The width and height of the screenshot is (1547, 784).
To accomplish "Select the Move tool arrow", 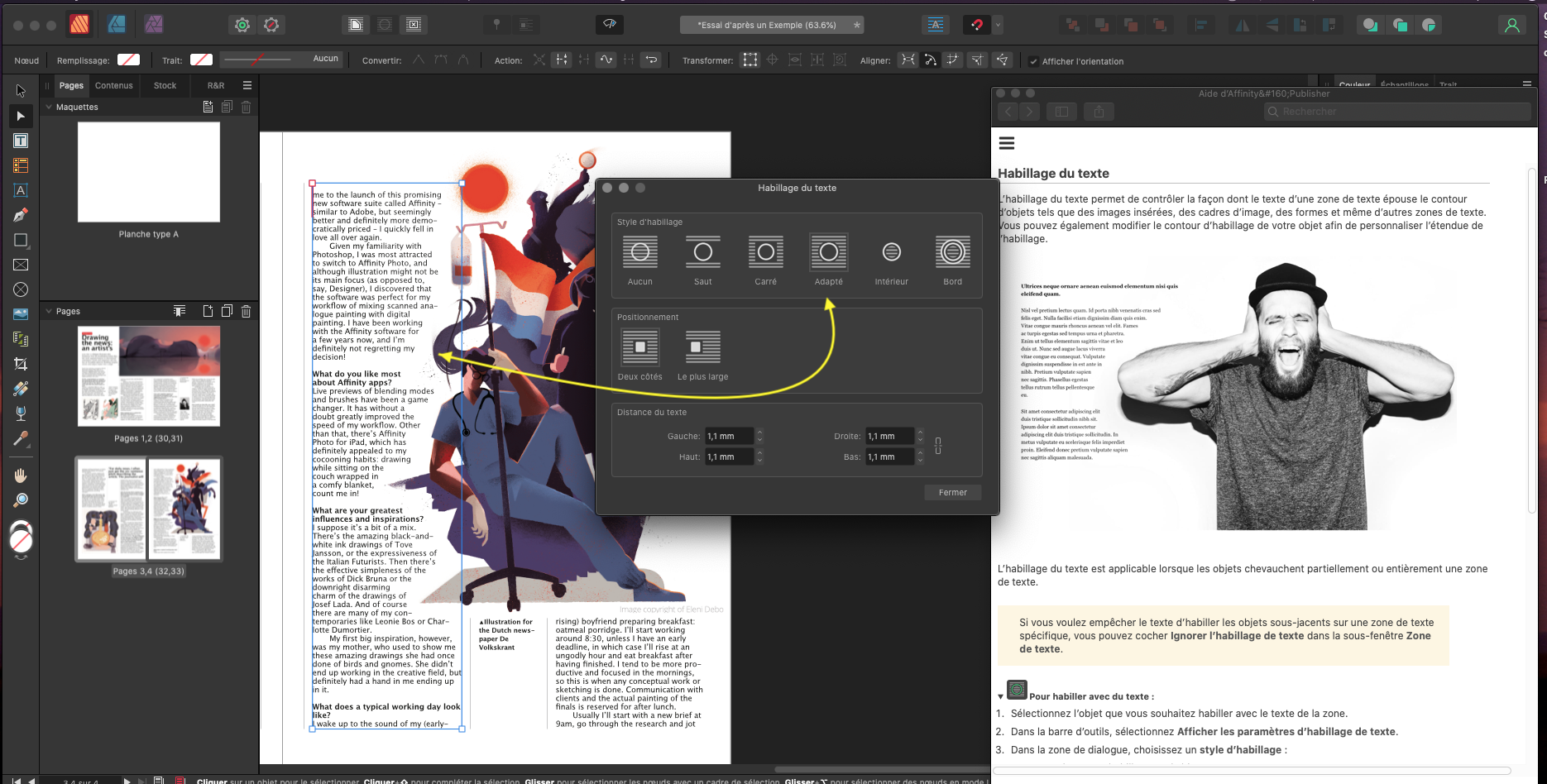I will click(21, 91).
